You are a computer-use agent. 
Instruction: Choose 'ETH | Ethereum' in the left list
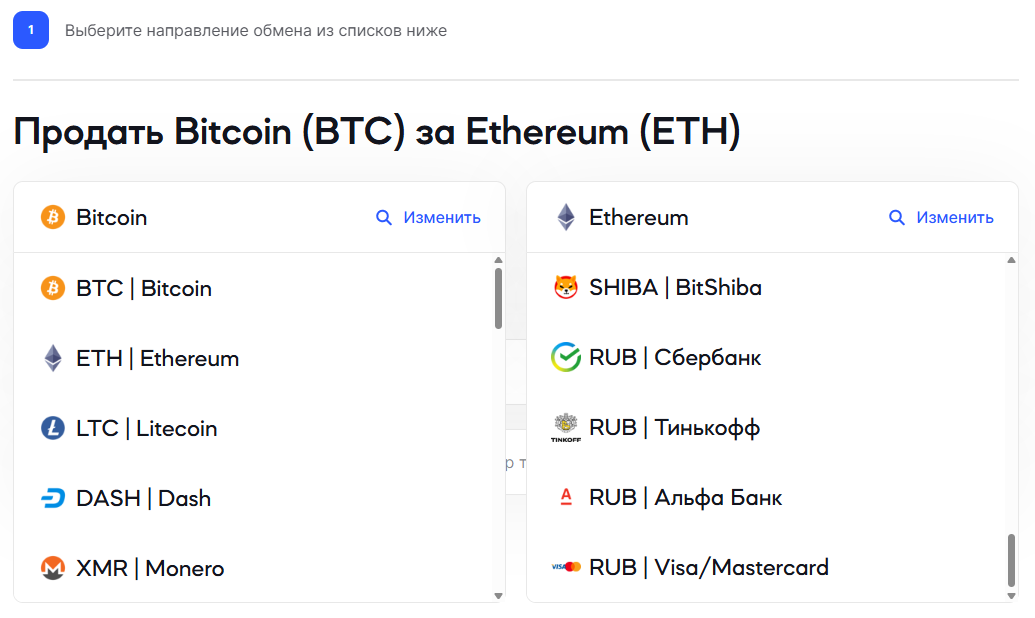point(157,359)
